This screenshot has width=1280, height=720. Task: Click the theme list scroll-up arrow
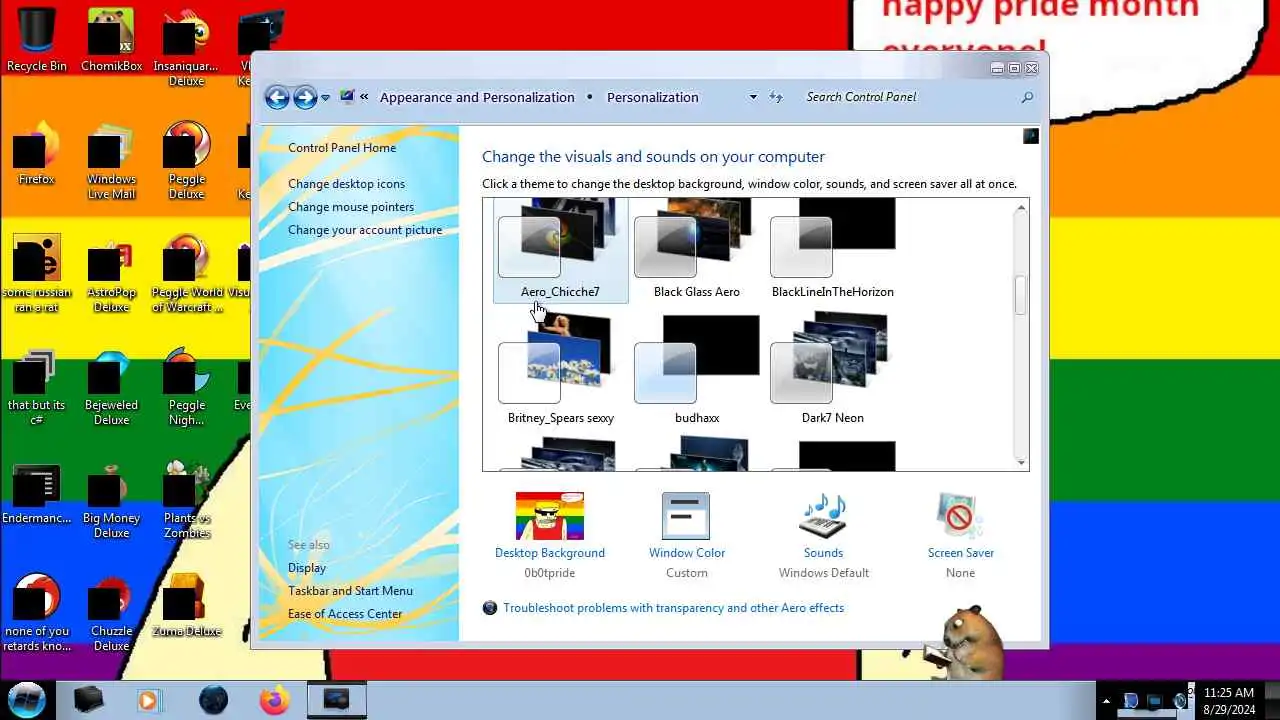pos(1020,208)
